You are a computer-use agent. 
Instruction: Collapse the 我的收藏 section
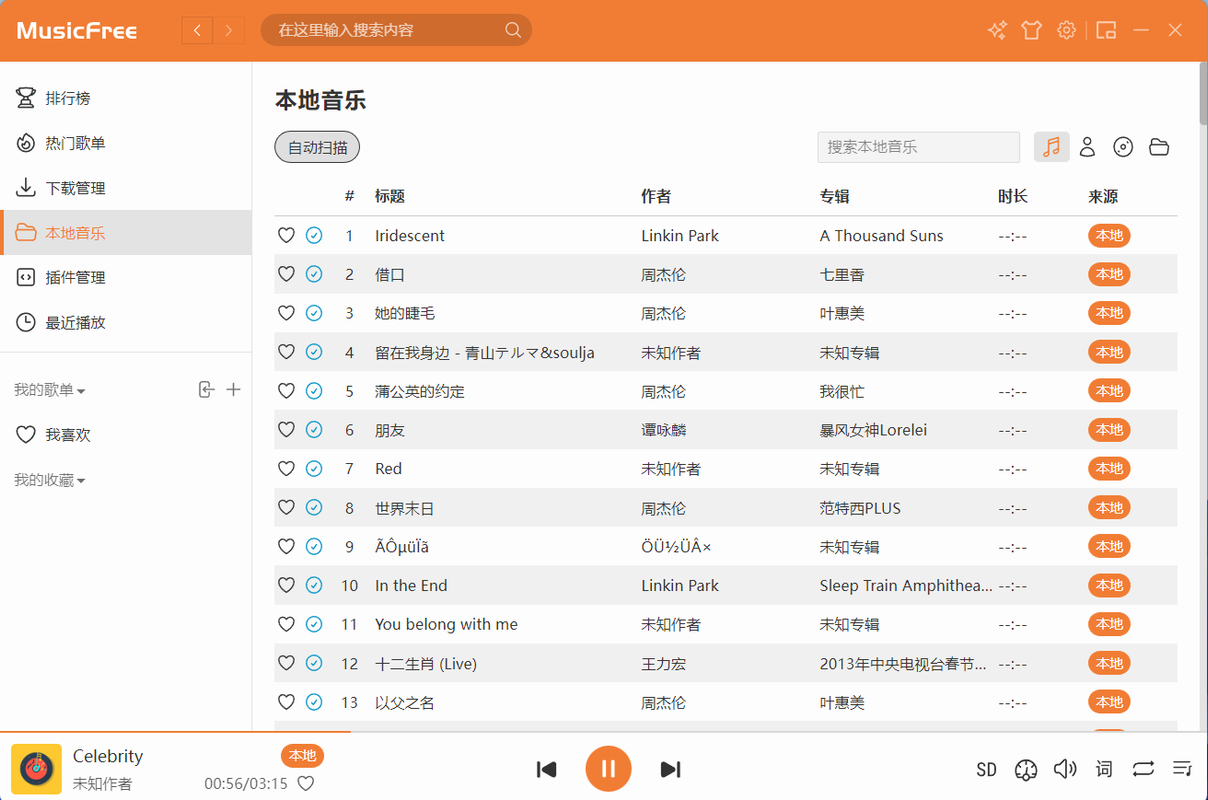[x=50, y=481]
